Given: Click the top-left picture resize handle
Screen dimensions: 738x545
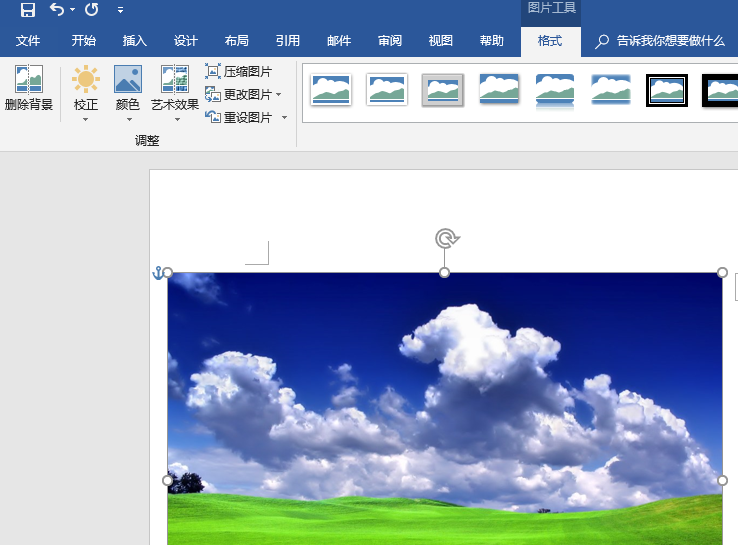Looking at the screenshot, I should pos(168,272).
